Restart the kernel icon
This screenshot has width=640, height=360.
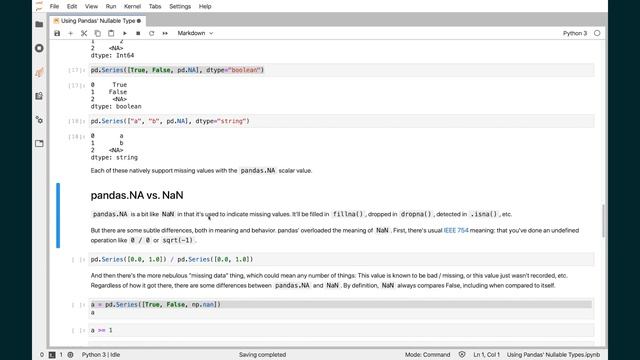(x=151, y=33)
